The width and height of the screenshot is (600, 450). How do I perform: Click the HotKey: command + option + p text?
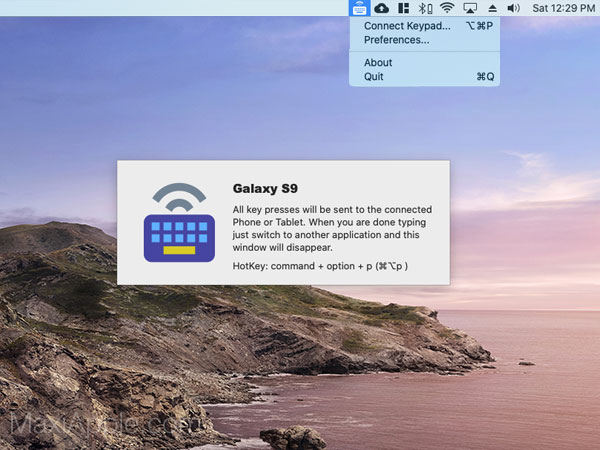tap(320, 266)
